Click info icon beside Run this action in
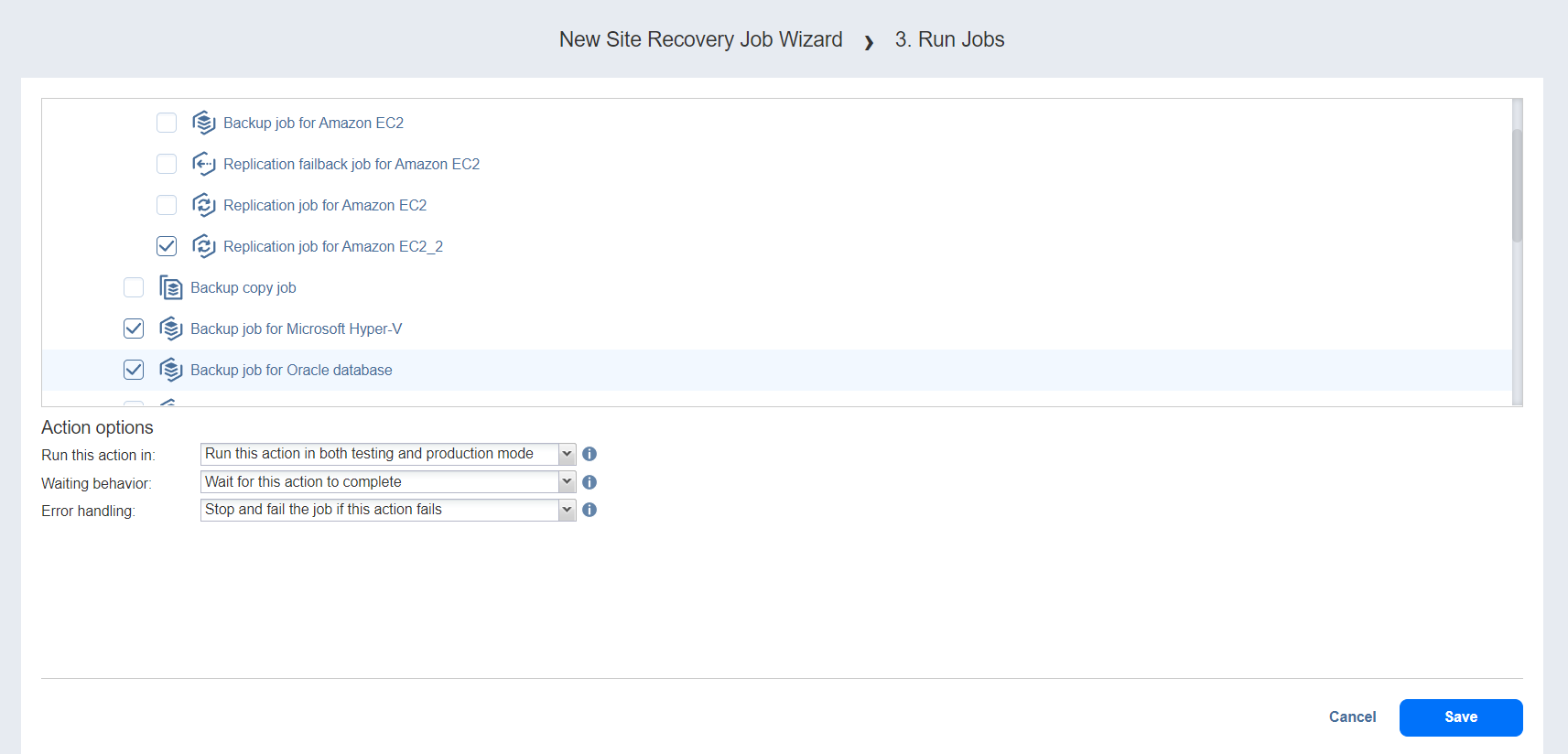 point(589,454)
